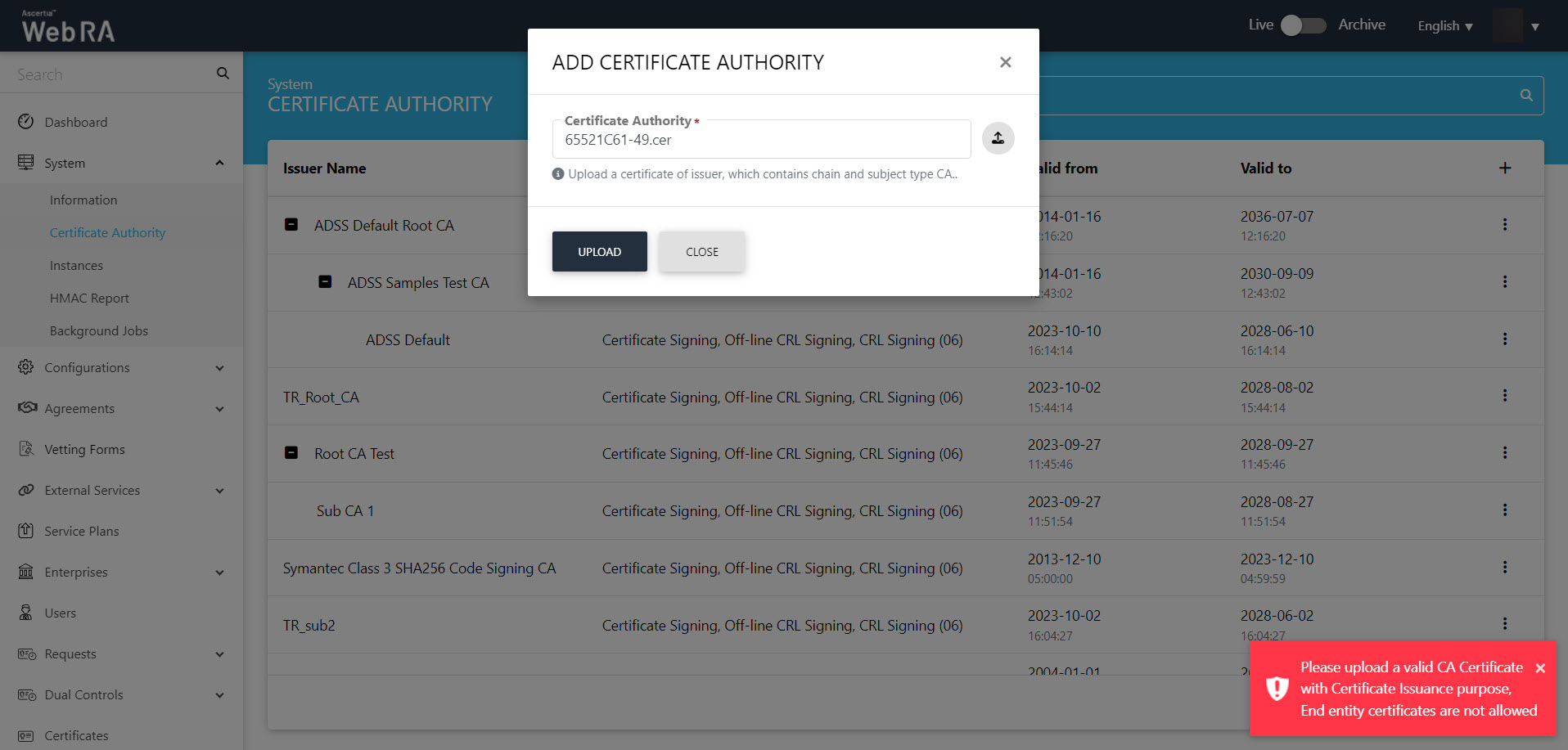Click the Vetting Forms icon in sidebar

pyautogui.click(x=26, y=449)
